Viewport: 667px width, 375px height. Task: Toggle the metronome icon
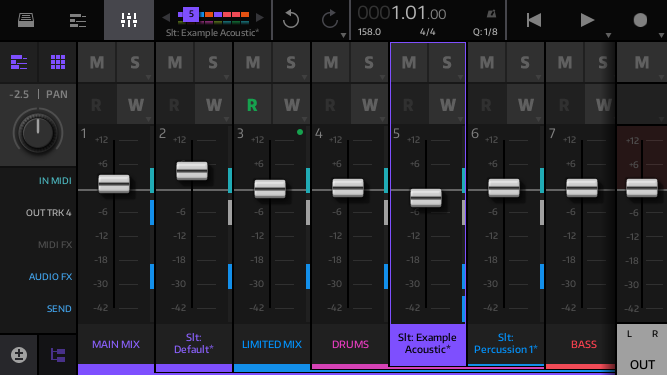491,14
